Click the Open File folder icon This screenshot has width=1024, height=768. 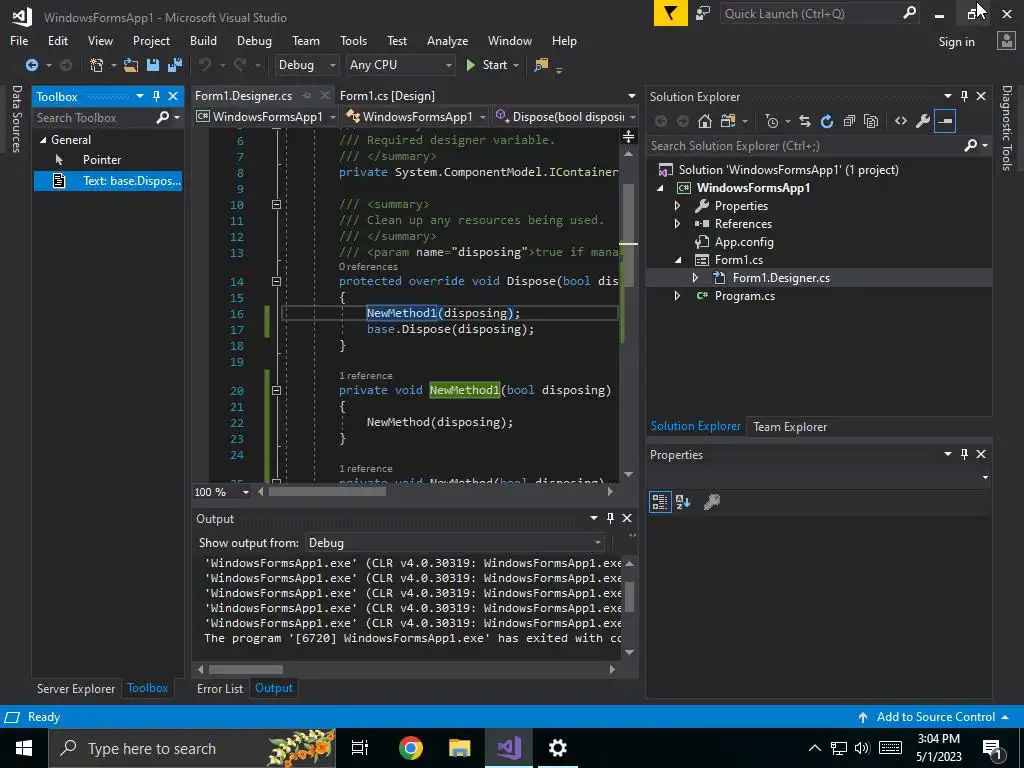(131, 65)
